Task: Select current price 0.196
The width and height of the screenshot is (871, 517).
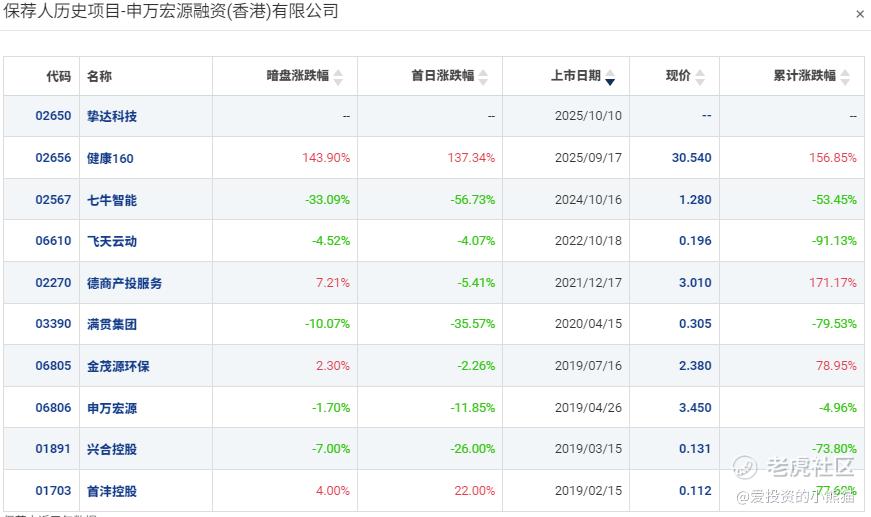Action: (x=695, y=241)
